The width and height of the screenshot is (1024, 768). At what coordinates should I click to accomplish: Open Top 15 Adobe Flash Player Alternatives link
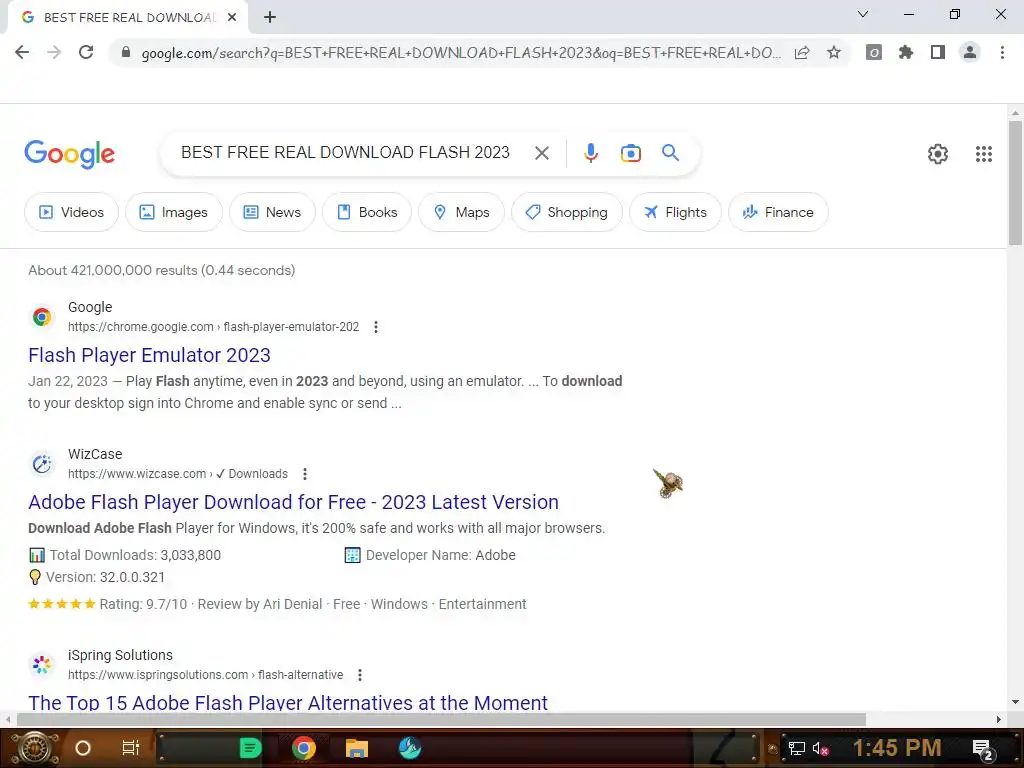(x=288, y=702)
